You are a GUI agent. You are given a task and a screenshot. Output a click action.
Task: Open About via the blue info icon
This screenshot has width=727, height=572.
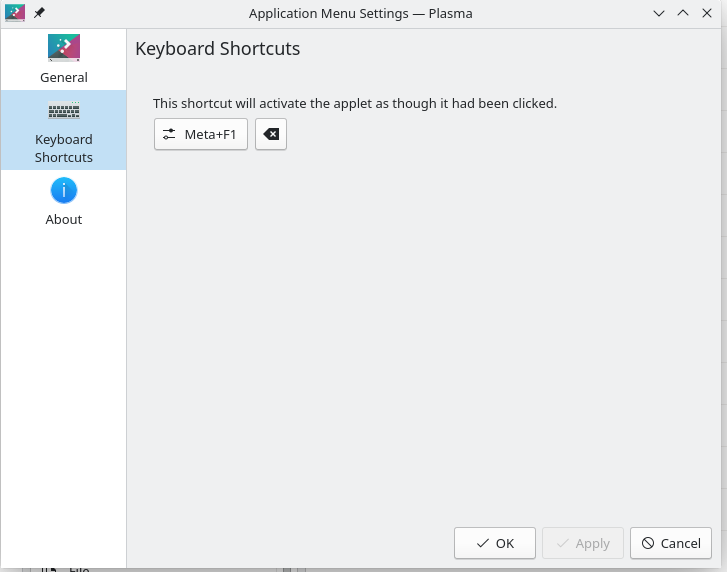(x=63, y=190)
